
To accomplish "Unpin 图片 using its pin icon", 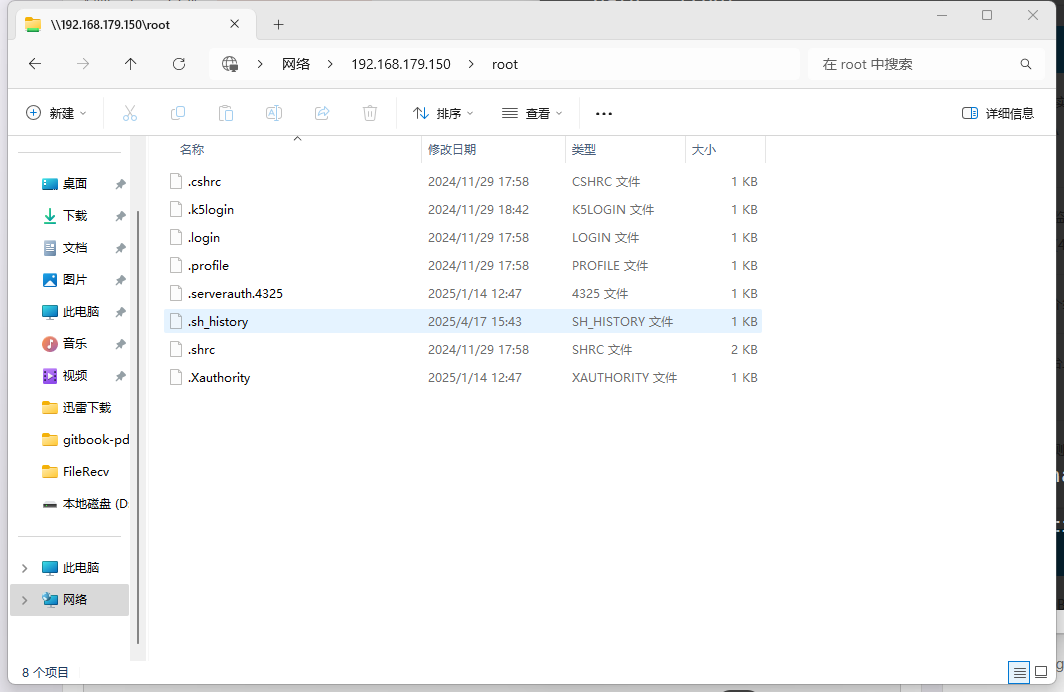I will [x=120, y=280].
